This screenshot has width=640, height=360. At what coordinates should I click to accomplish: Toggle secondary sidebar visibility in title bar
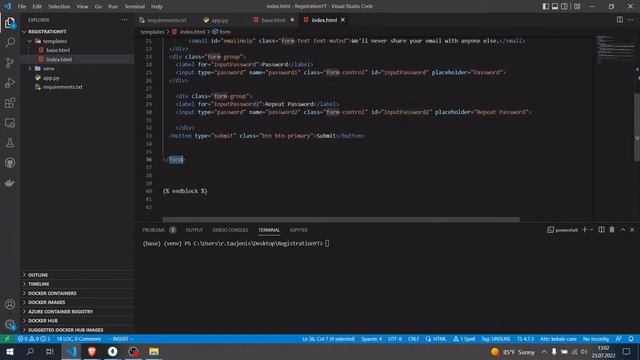click(564, 6)
